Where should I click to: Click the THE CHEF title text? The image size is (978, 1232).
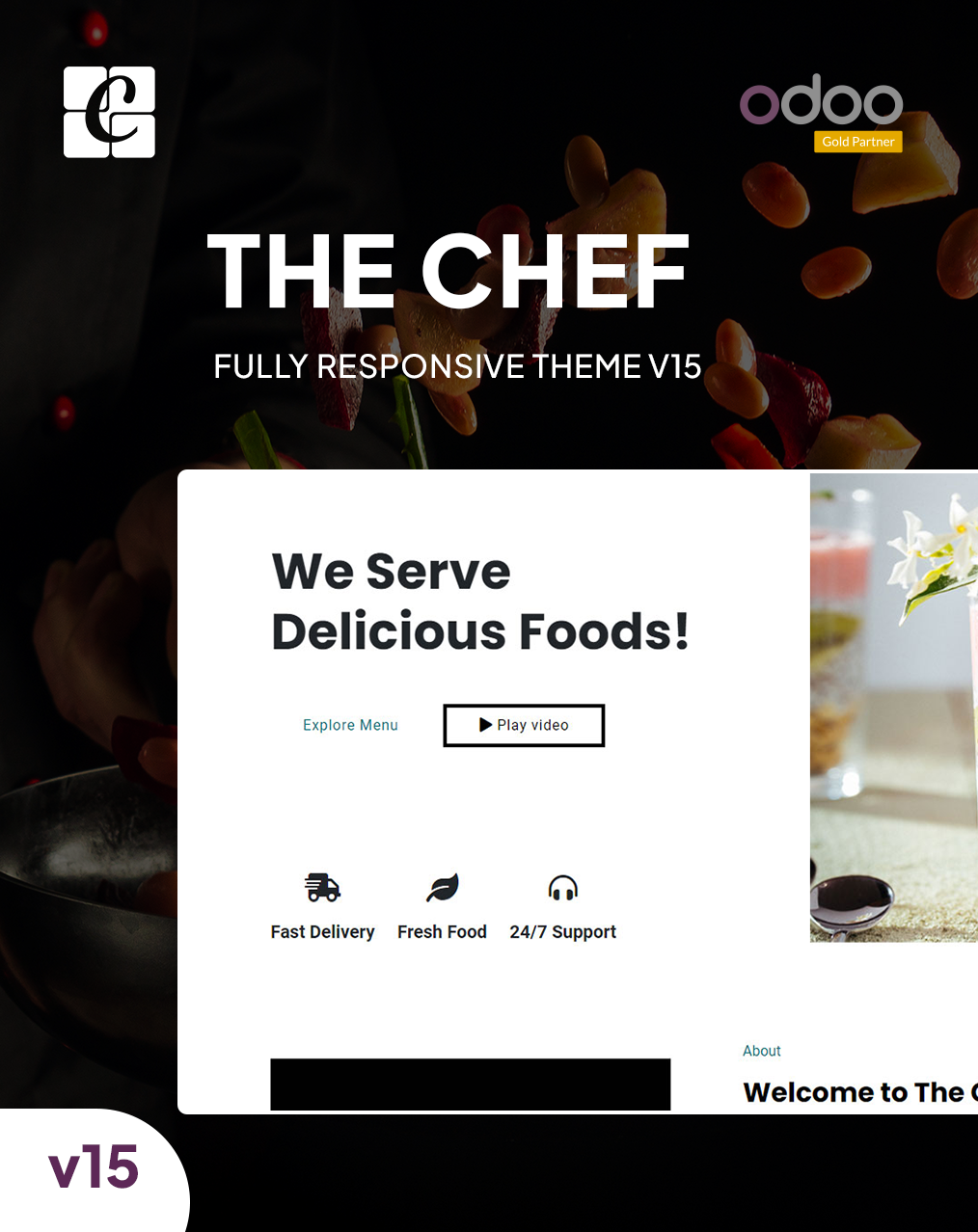[x=448, y=272]
